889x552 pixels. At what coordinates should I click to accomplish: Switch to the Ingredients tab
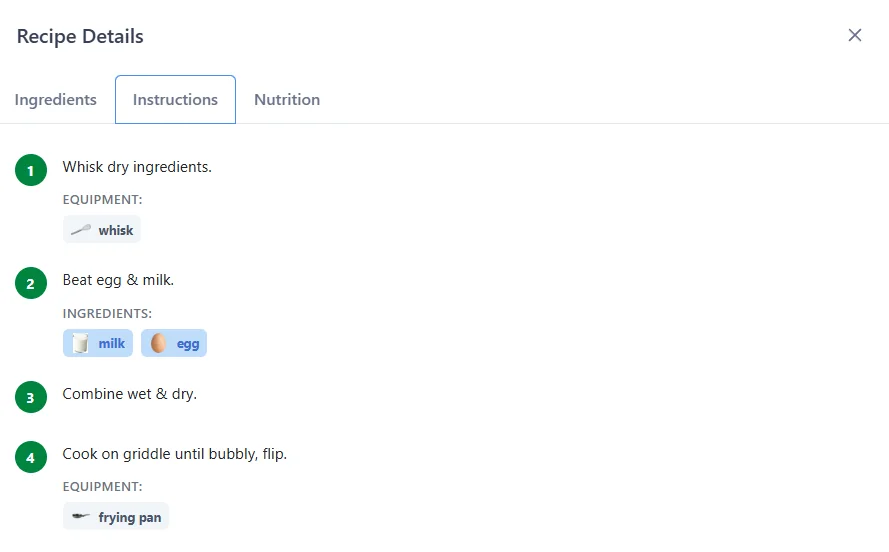pyautogui.click(x=56, y=100)
